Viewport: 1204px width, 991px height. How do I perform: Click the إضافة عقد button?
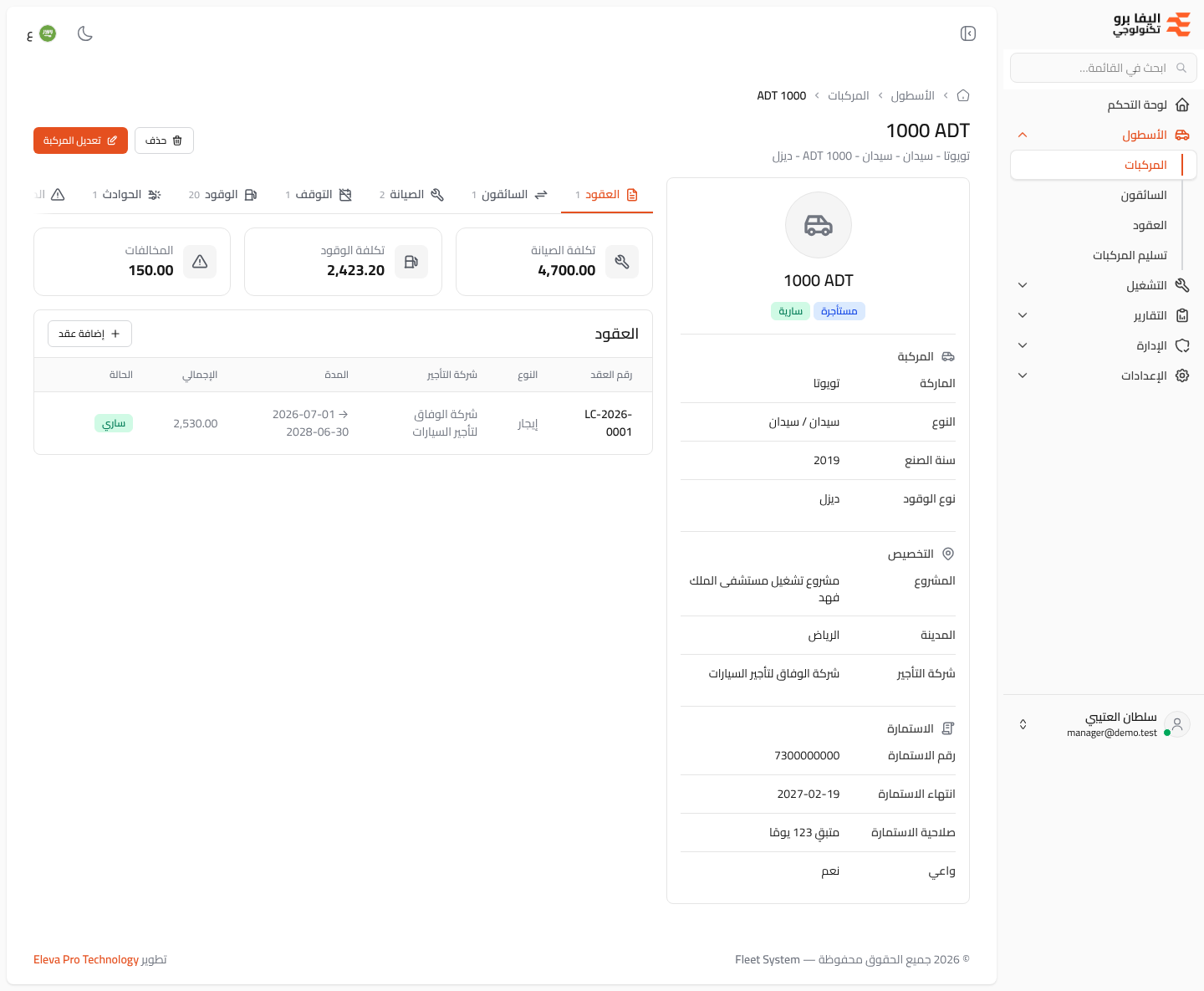[89, 334]
